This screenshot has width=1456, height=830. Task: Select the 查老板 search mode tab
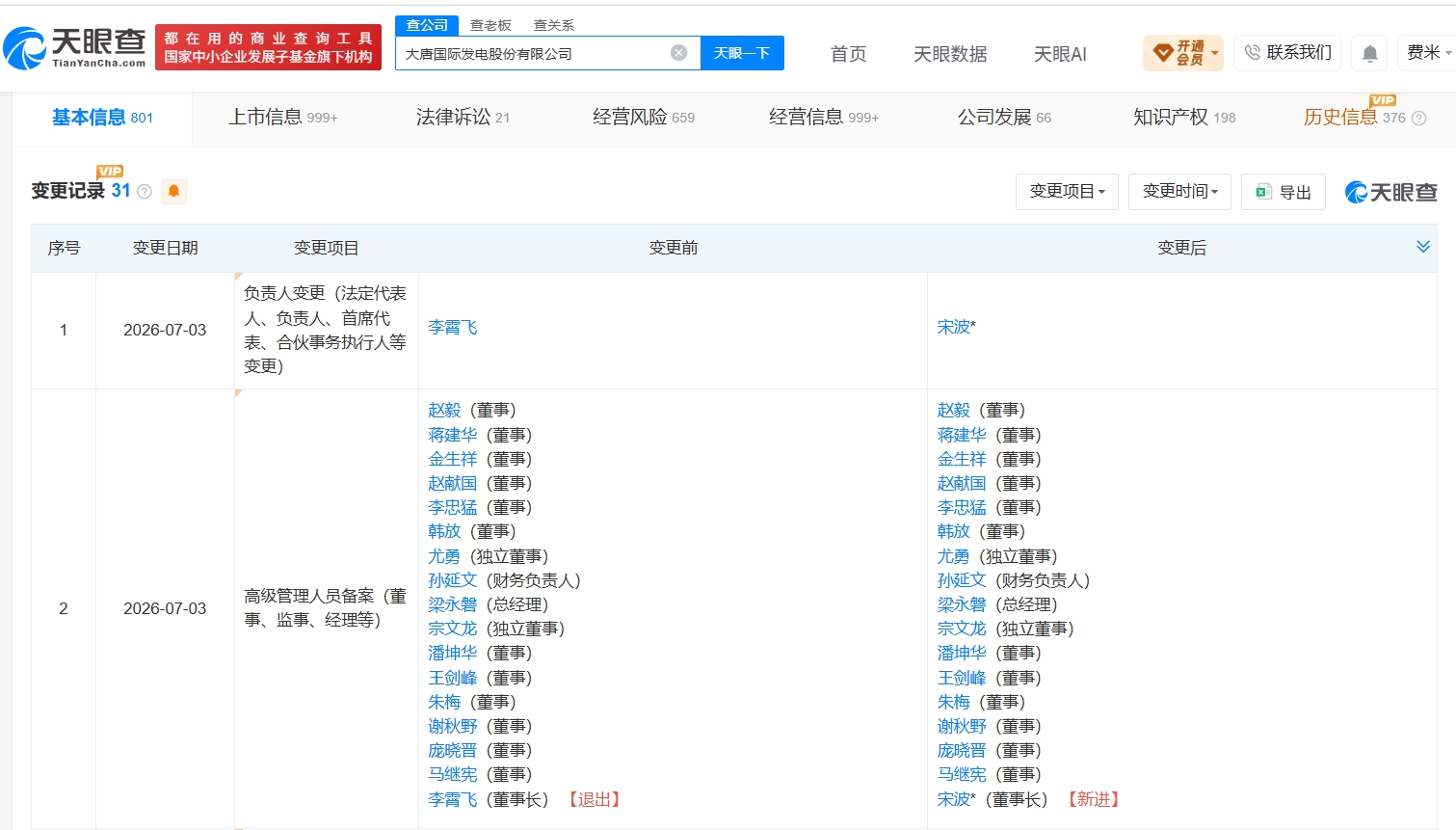(490, 25)
